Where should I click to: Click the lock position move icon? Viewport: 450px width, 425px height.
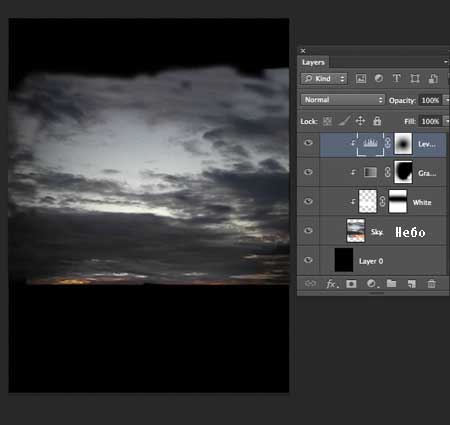coord(360,121)
